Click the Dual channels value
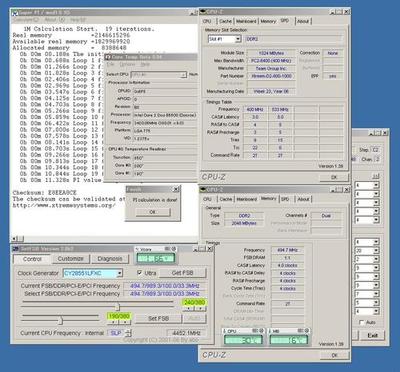 coord(326,216)
